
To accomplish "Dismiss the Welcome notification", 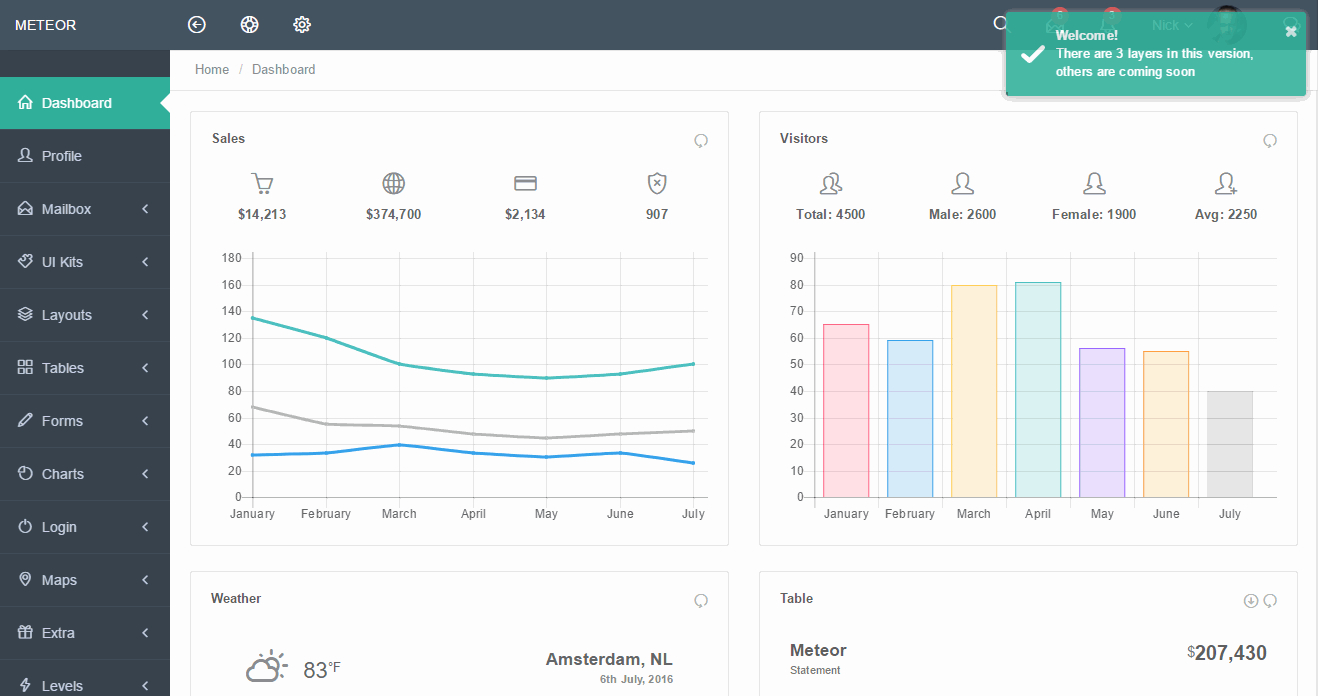I will [x=1290, y=30].
